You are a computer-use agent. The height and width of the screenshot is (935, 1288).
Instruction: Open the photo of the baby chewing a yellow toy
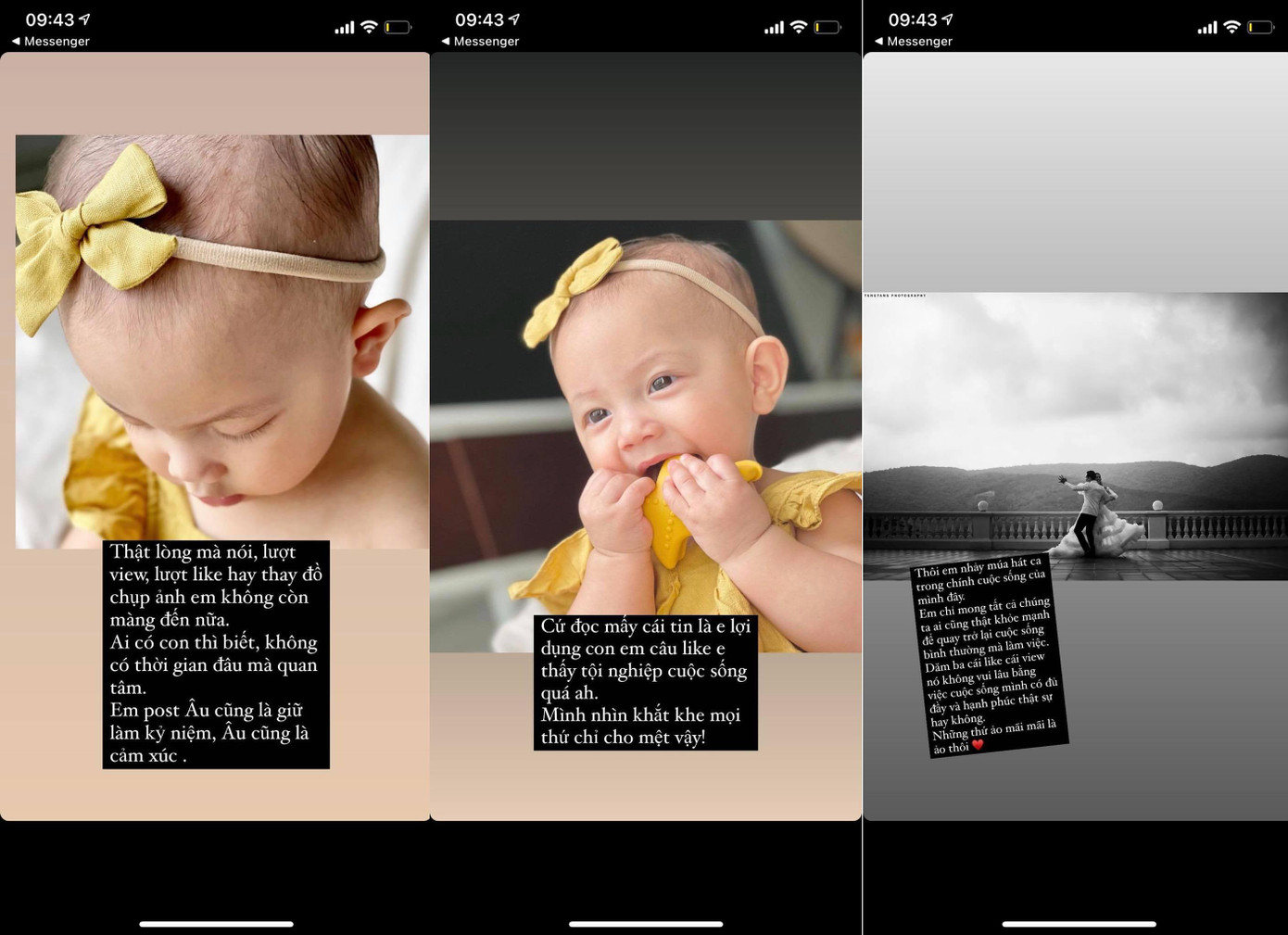point(646,417)
